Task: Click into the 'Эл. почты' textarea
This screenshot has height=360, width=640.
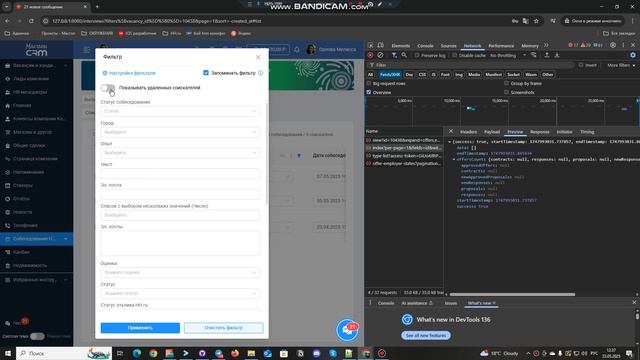Action: (180, 243)
